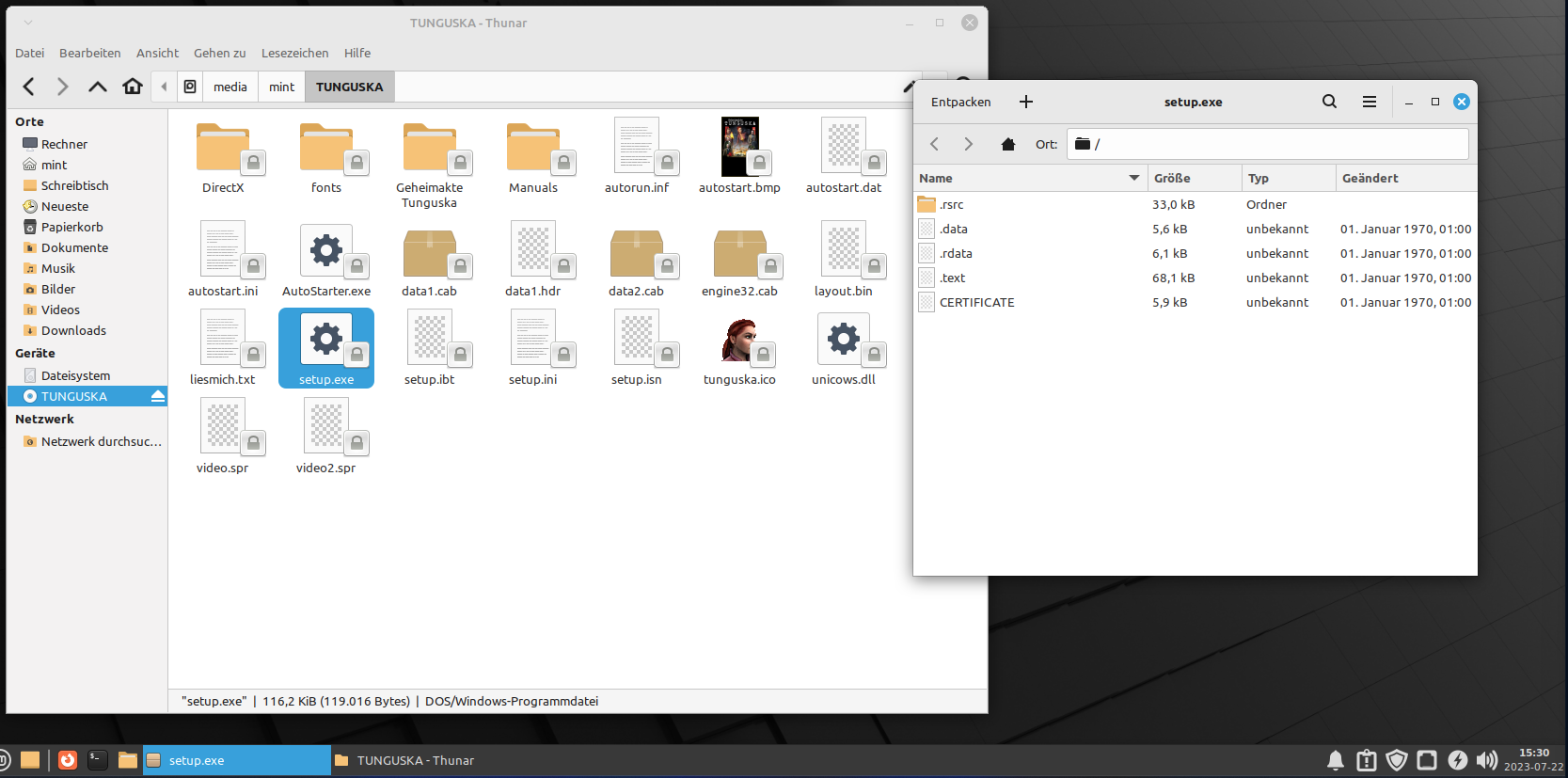Click the TUNGUSKA path button
Viewport: 1568px width, 778px height.
350,87
